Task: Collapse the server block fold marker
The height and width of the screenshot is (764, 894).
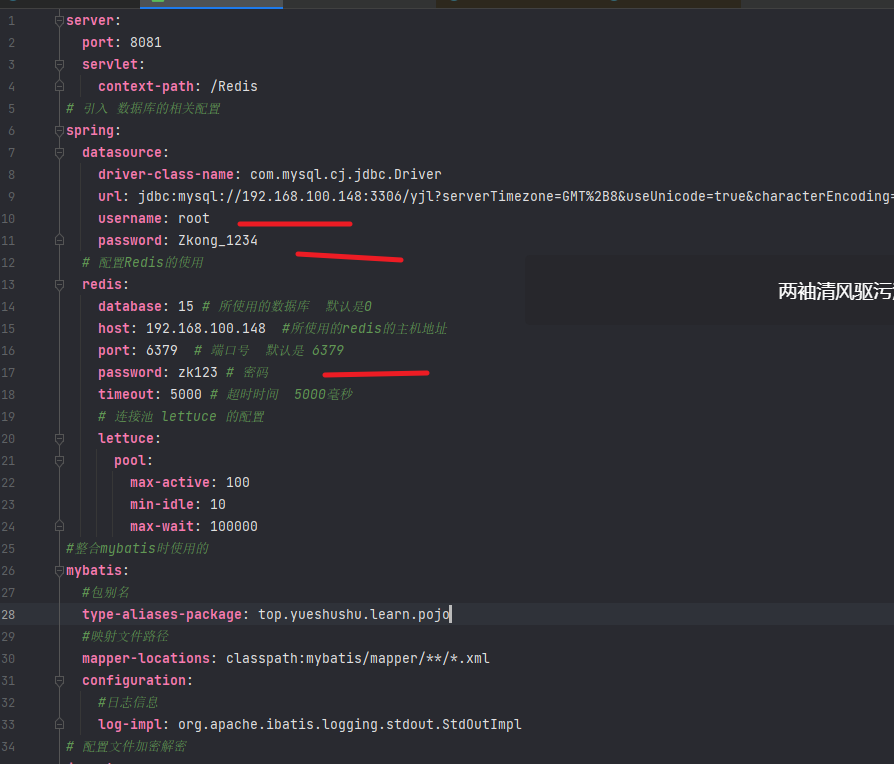Action: click(59, 21)
